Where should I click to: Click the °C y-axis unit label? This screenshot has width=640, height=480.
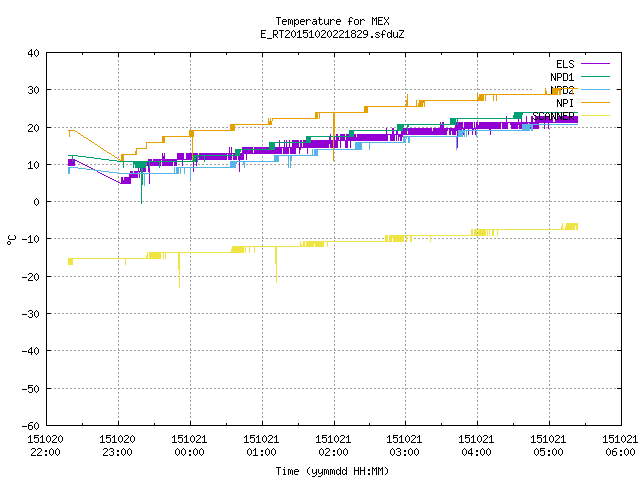coord(11,240)
